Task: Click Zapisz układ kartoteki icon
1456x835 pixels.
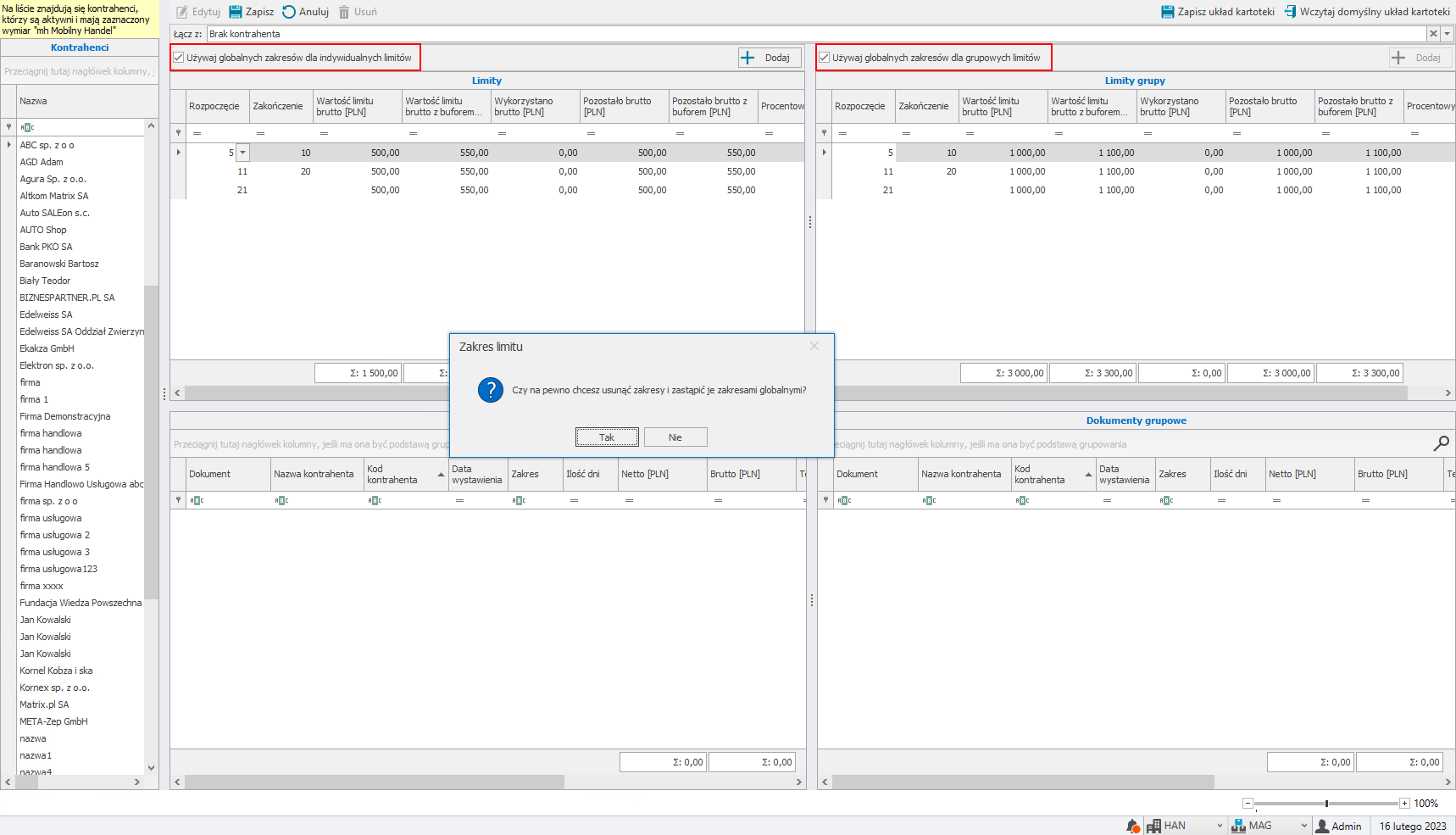Action: pos(1168,12)
